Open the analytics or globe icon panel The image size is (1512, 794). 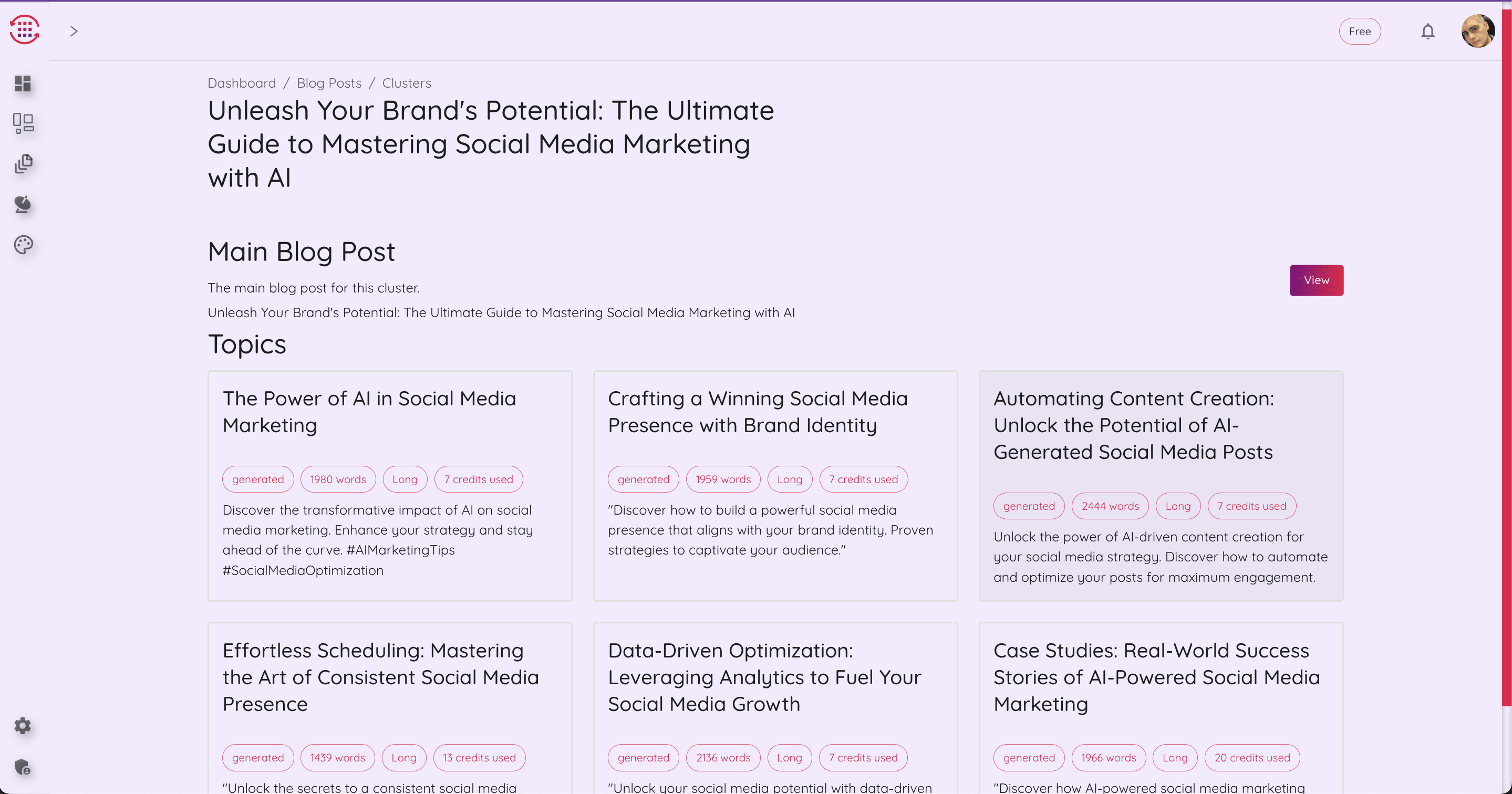pyautogui.click(x=23, y=204)
